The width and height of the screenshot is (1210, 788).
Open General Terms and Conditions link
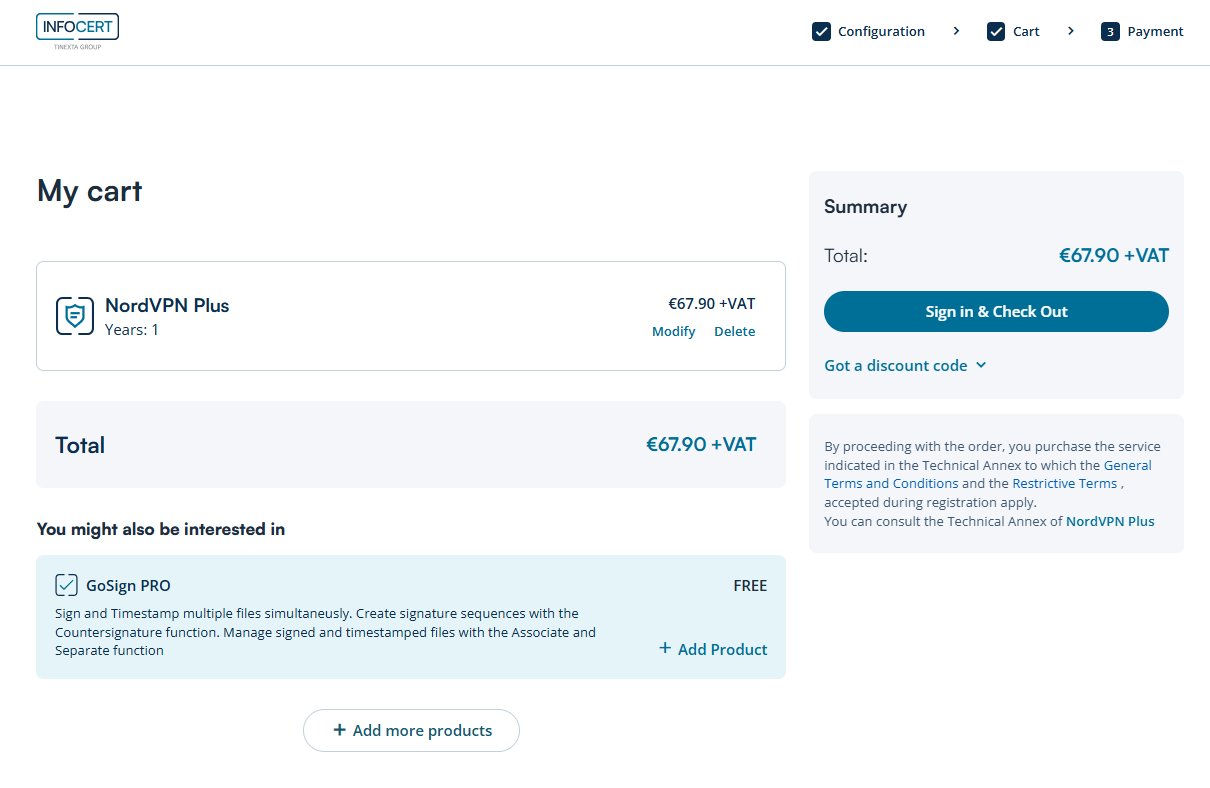891,483
